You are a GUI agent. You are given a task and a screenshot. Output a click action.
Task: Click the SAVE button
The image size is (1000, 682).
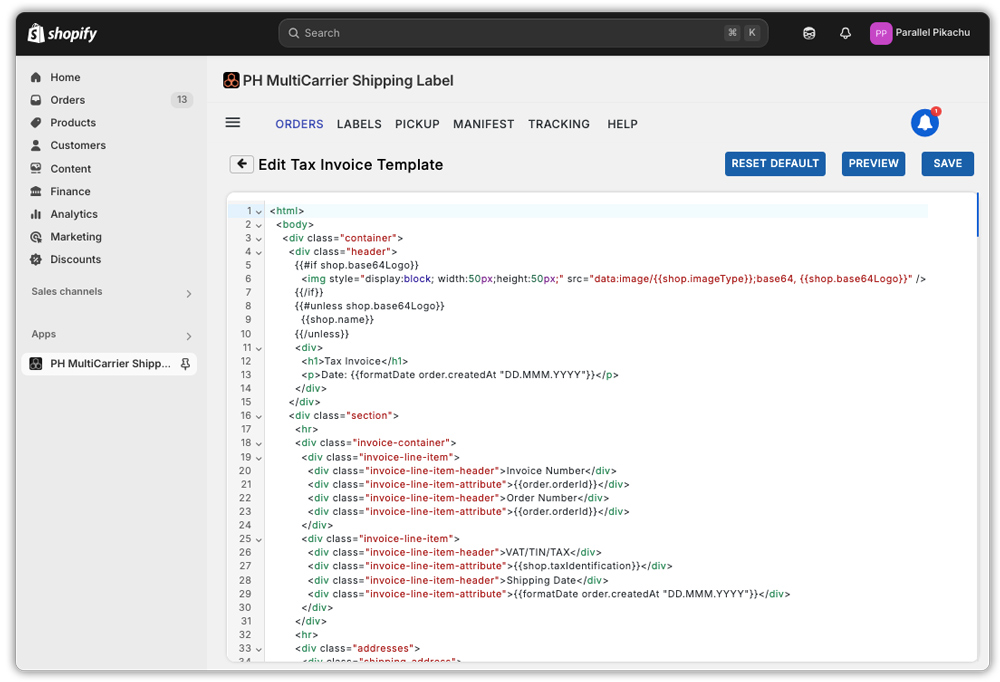947,164
